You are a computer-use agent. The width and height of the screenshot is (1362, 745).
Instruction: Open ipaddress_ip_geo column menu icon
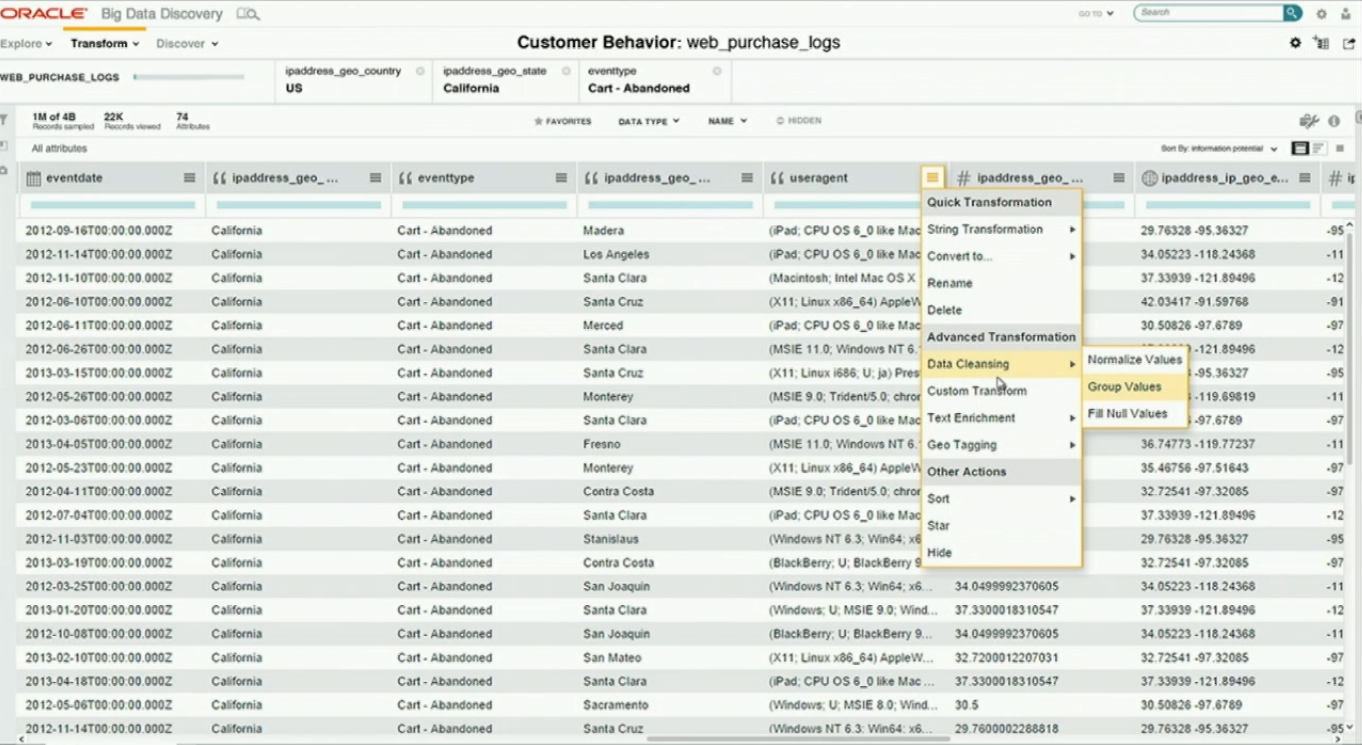point(1305,178)
